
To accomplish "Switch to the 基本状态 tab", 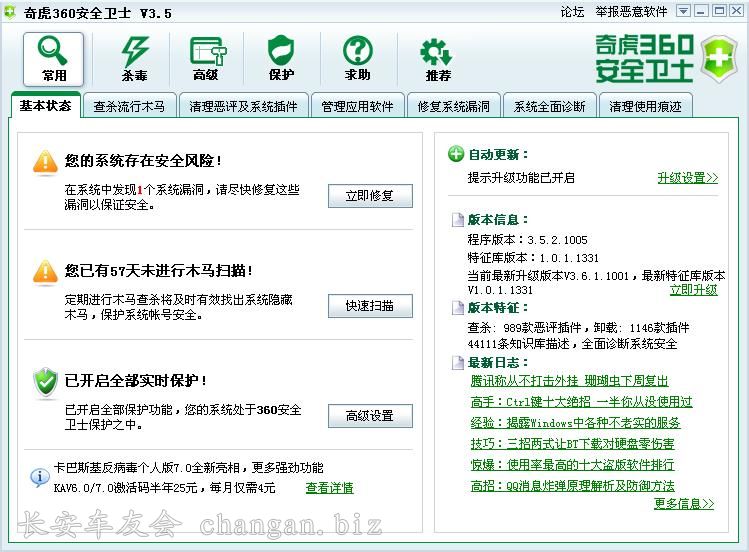I will point(45,106).
